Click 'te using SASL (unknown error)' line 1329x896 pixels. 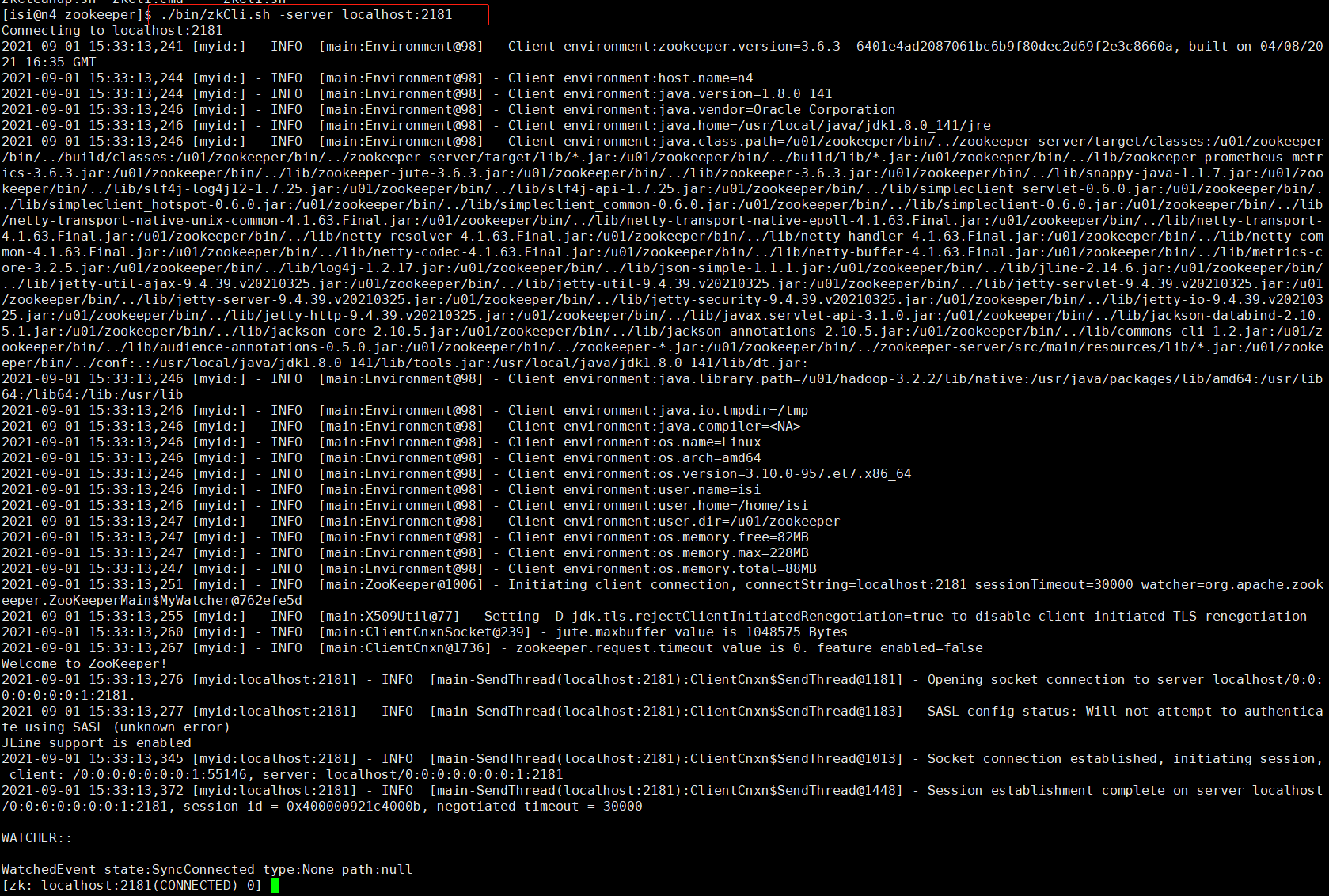116,727
